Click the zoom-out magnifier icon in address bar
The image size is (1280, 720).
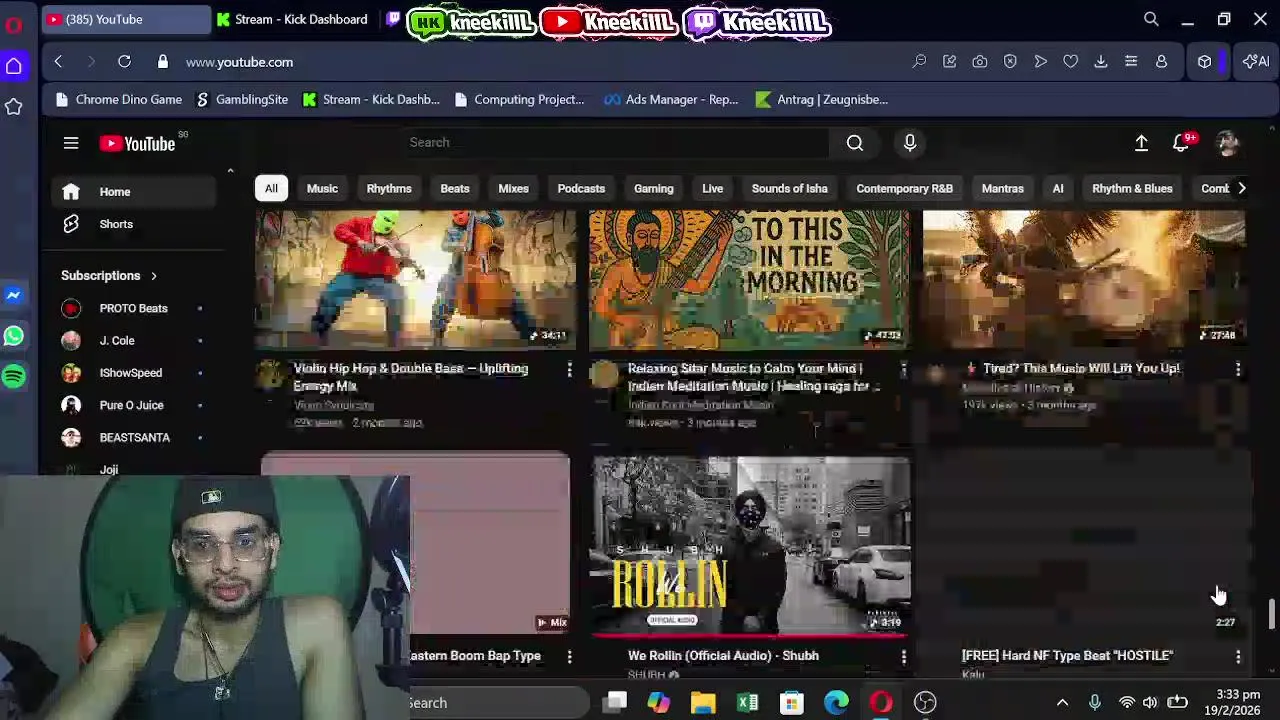tap(919, 62)
